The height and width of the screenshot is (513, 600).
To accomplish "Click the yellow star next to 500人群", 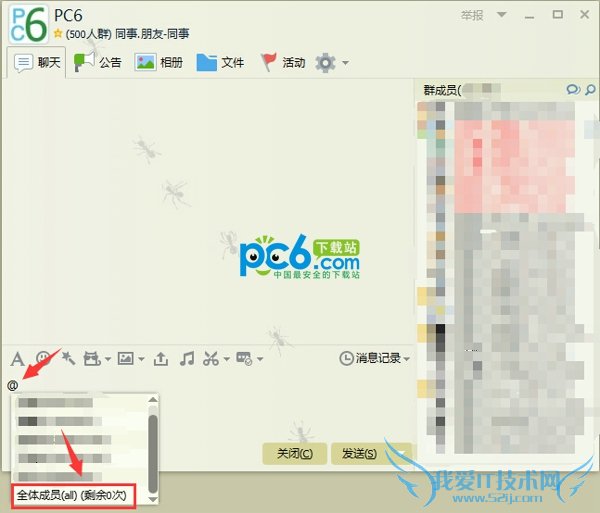I will 58,34.
